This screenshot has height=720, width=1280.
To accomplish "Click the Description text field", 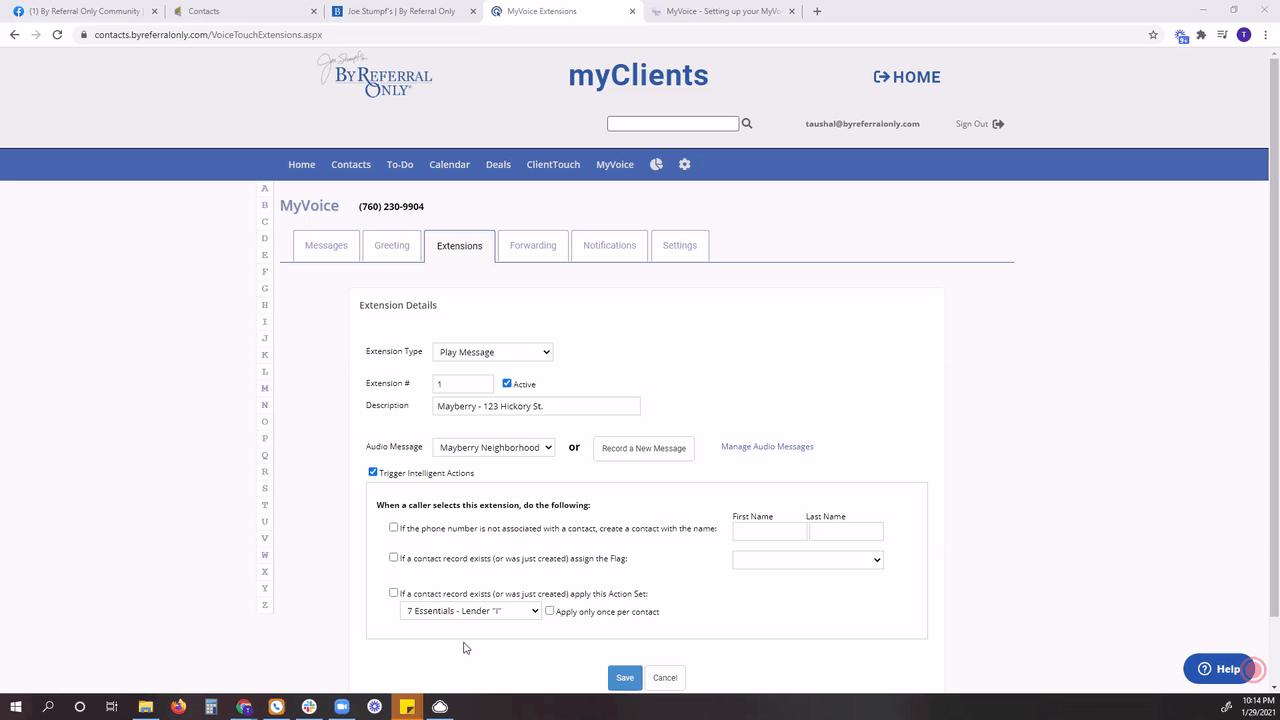I will pyautogui.click(x=537, y=406).
